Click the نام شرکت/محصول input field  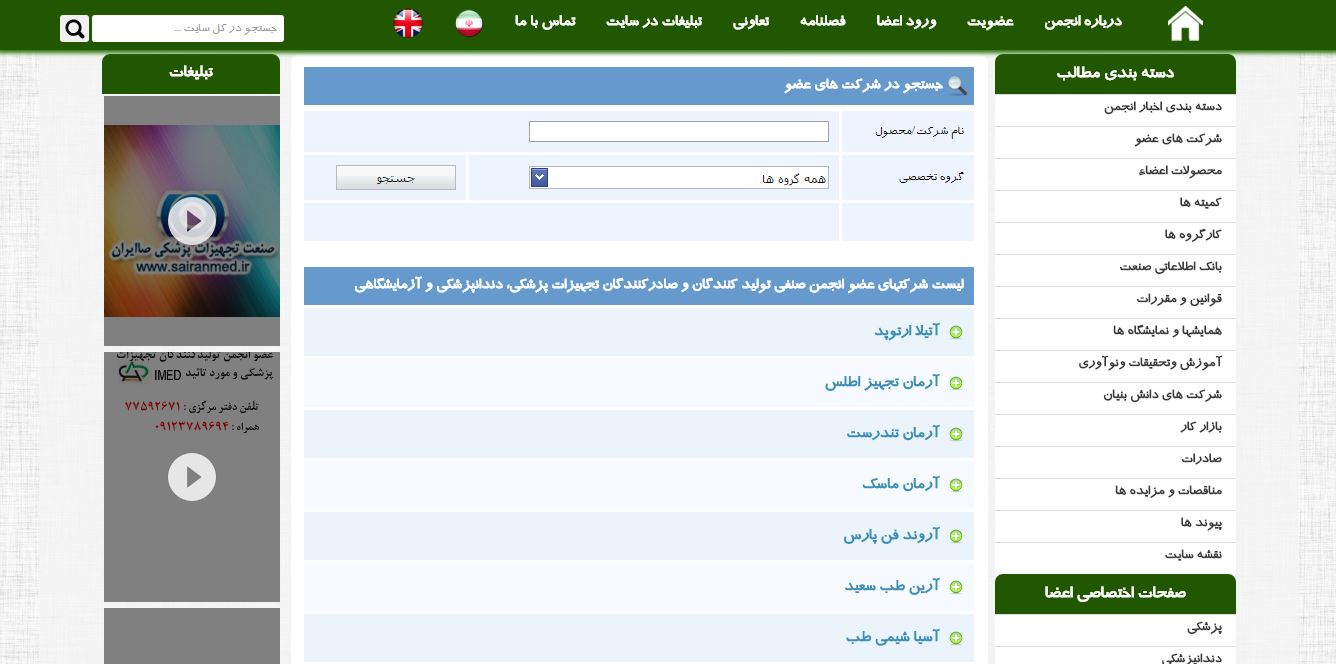click(679, 131)
